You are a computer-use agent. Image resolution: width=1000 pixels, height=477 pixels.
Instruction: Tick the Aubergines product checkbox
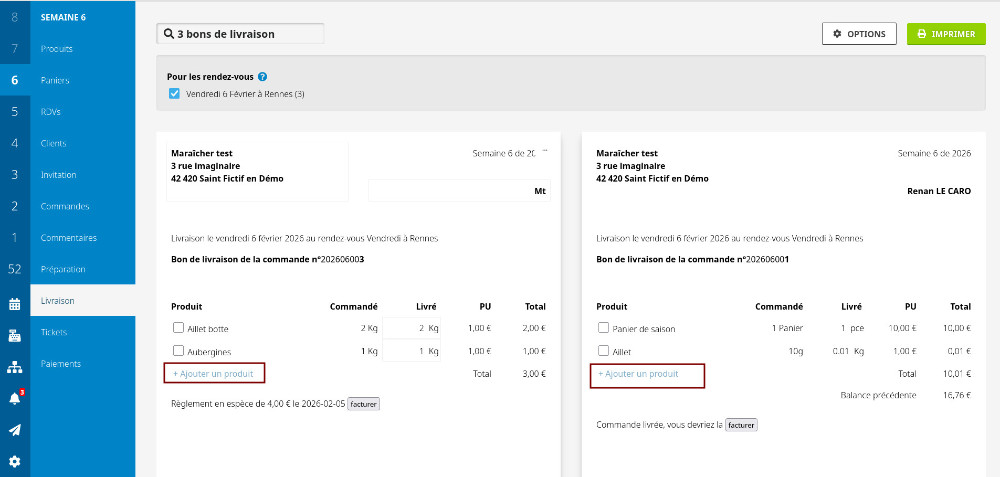point(178,351)
